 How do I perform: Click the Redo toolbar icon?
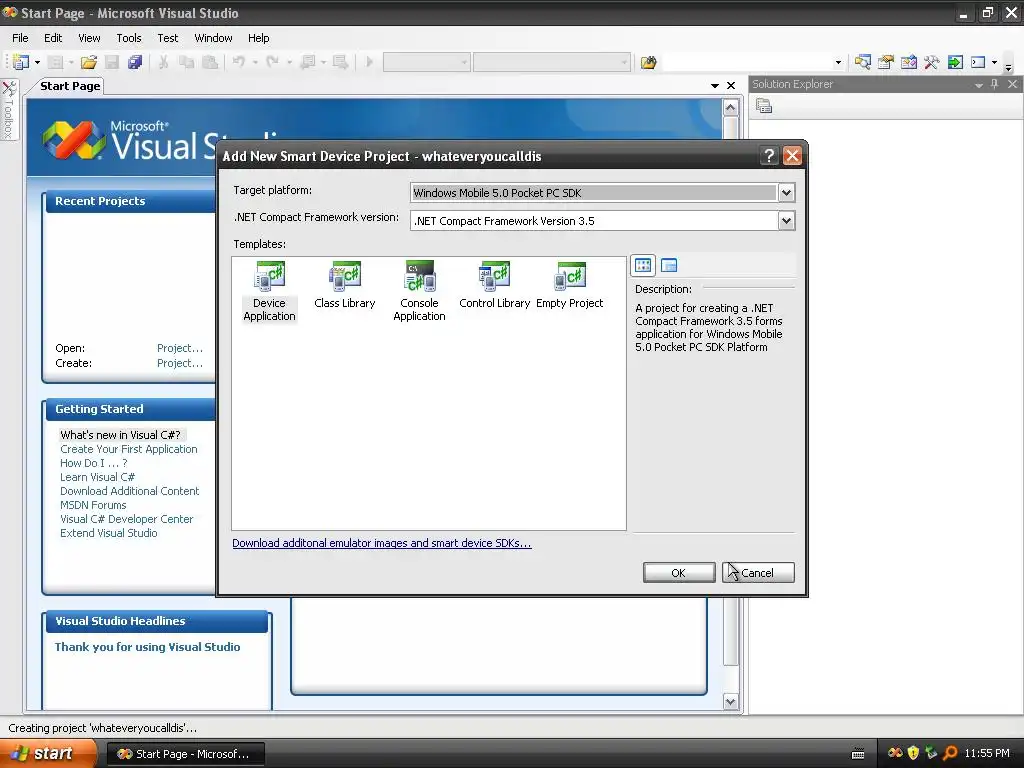[x=272, y=63]
